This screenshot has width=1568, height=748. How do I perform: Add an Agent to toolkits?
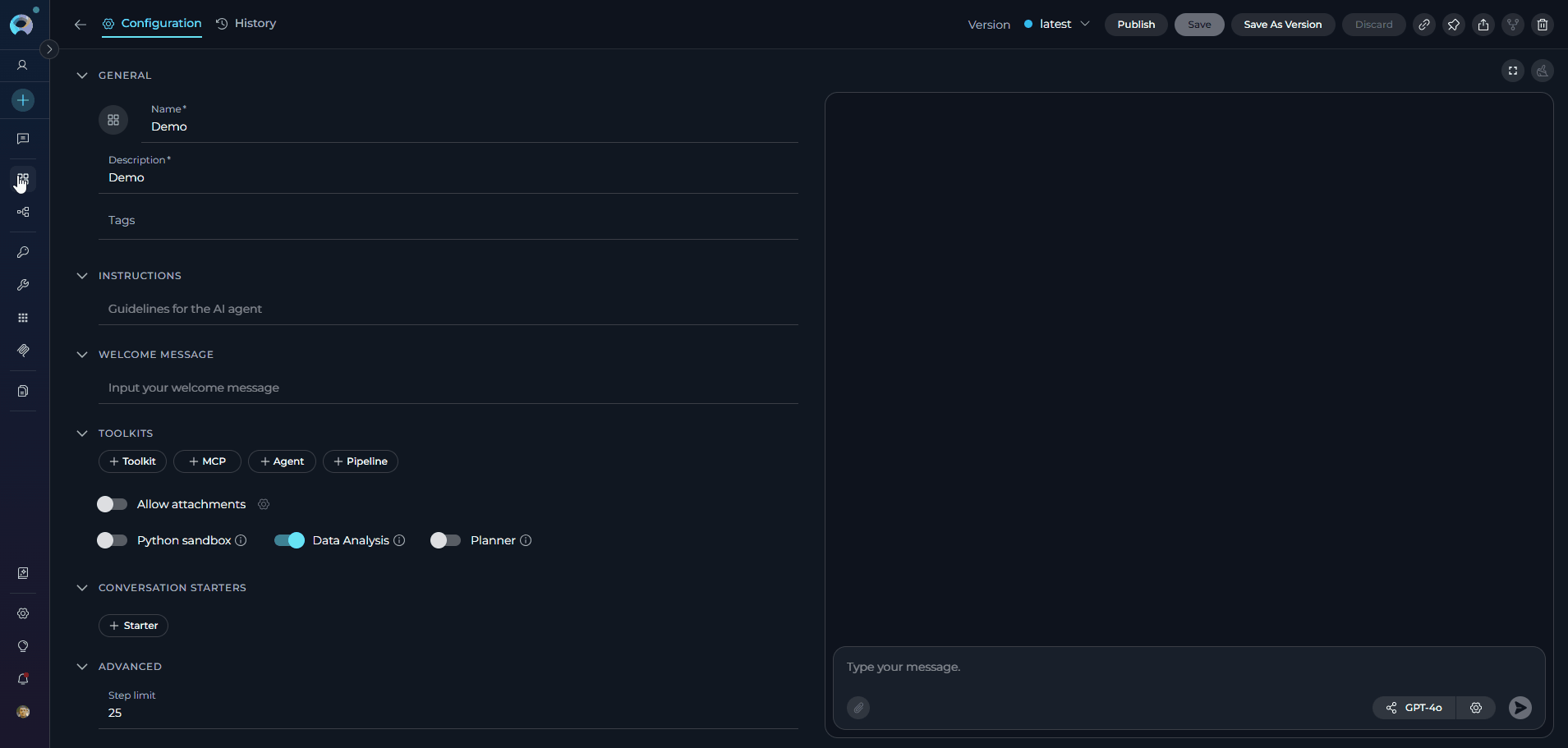282,461
